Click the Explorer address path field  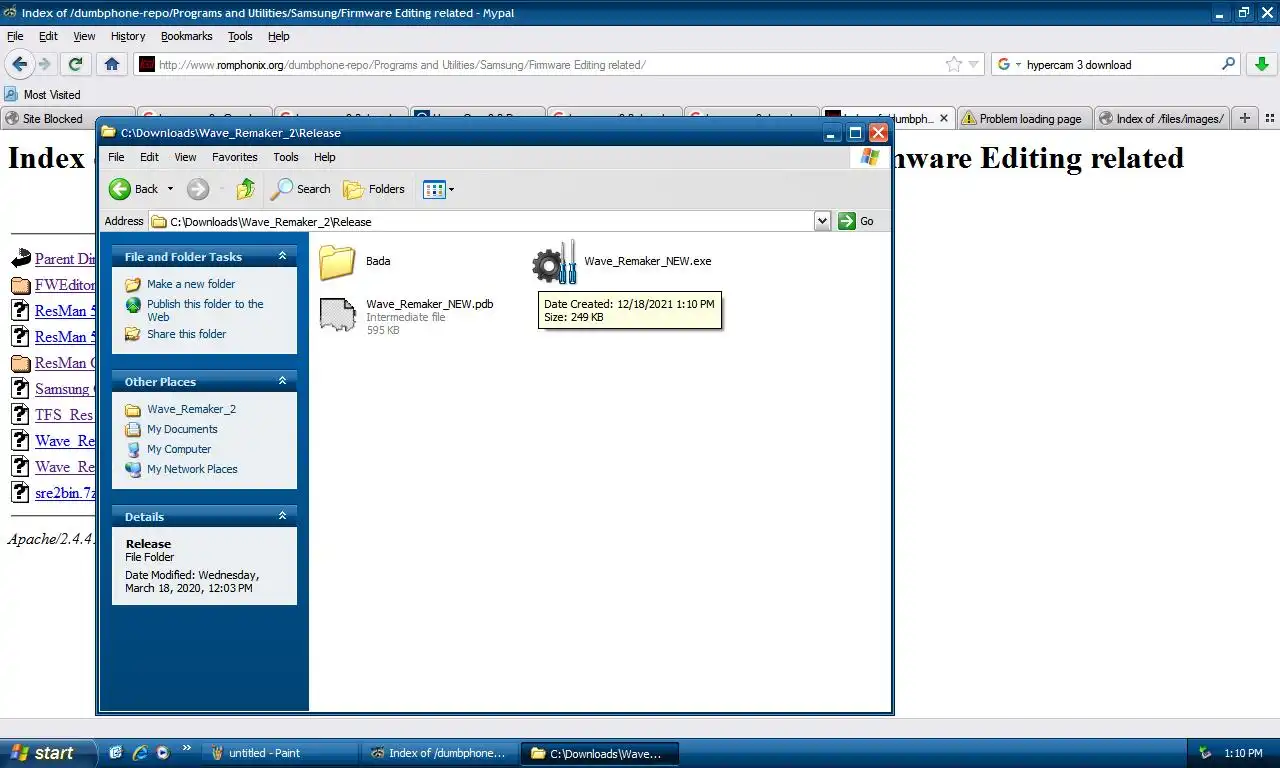pyautogui.click(x=481, y=221)
